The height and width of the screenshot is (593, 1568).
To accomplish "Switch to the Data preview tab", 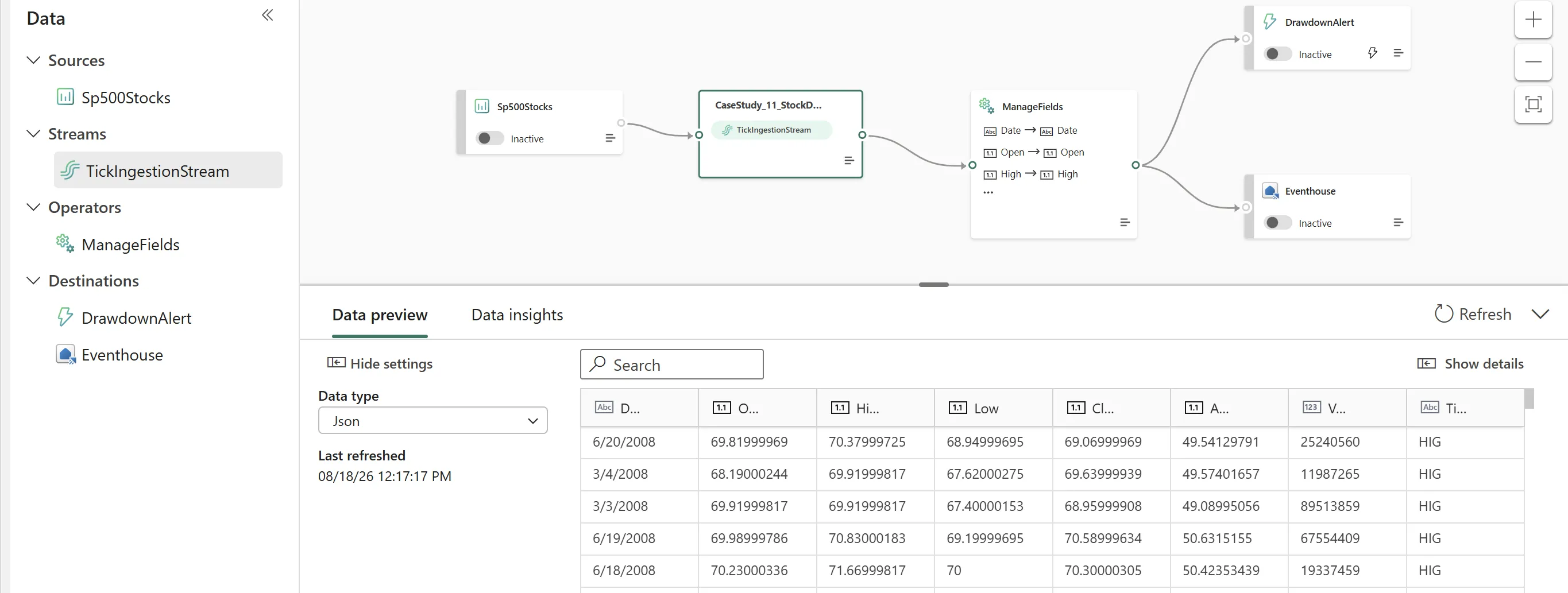I will tap(380, 315).
